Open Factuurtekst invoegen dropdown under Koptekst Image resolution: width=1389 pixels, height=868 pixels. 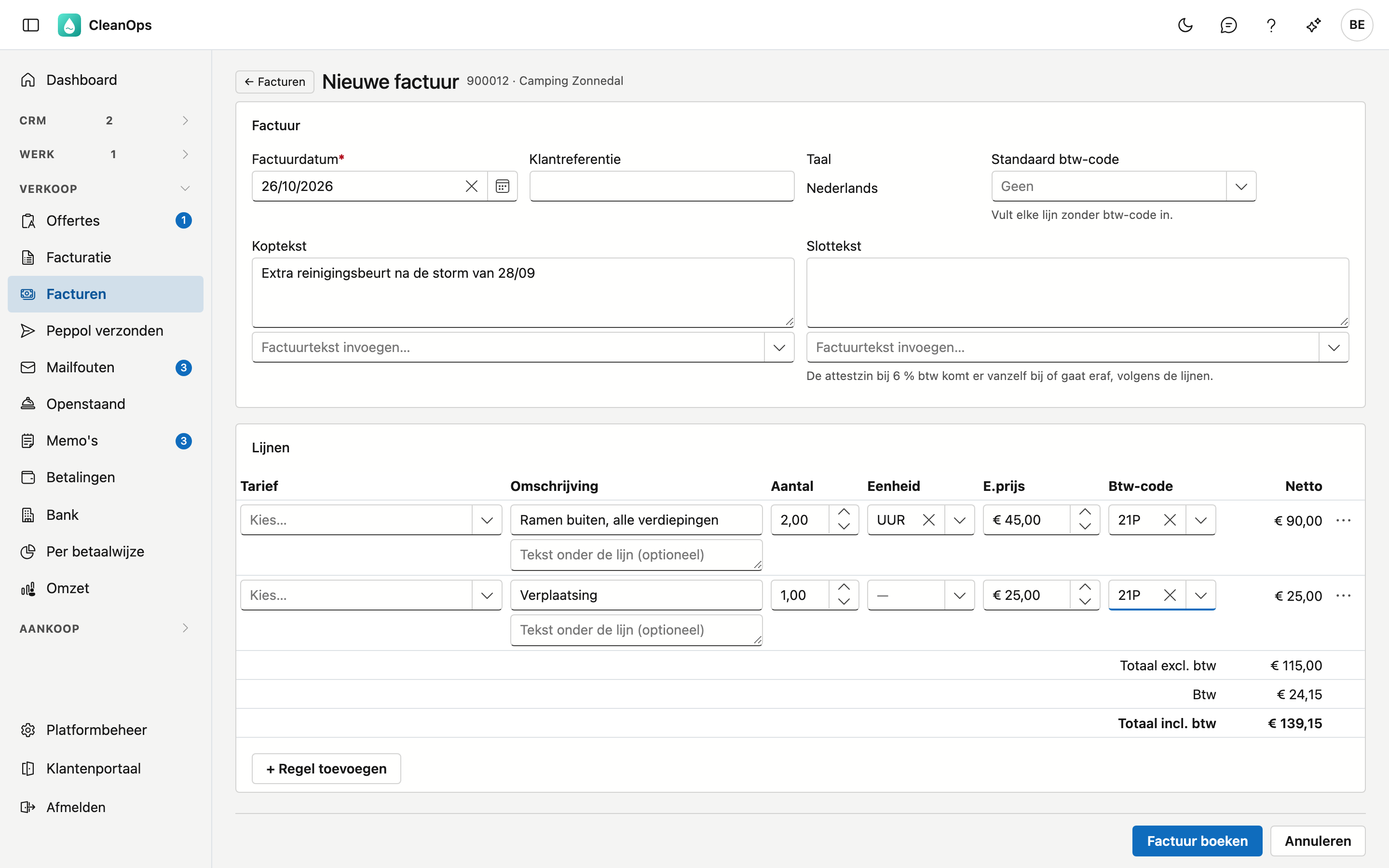pyautogui.click(x=779, y=347)
